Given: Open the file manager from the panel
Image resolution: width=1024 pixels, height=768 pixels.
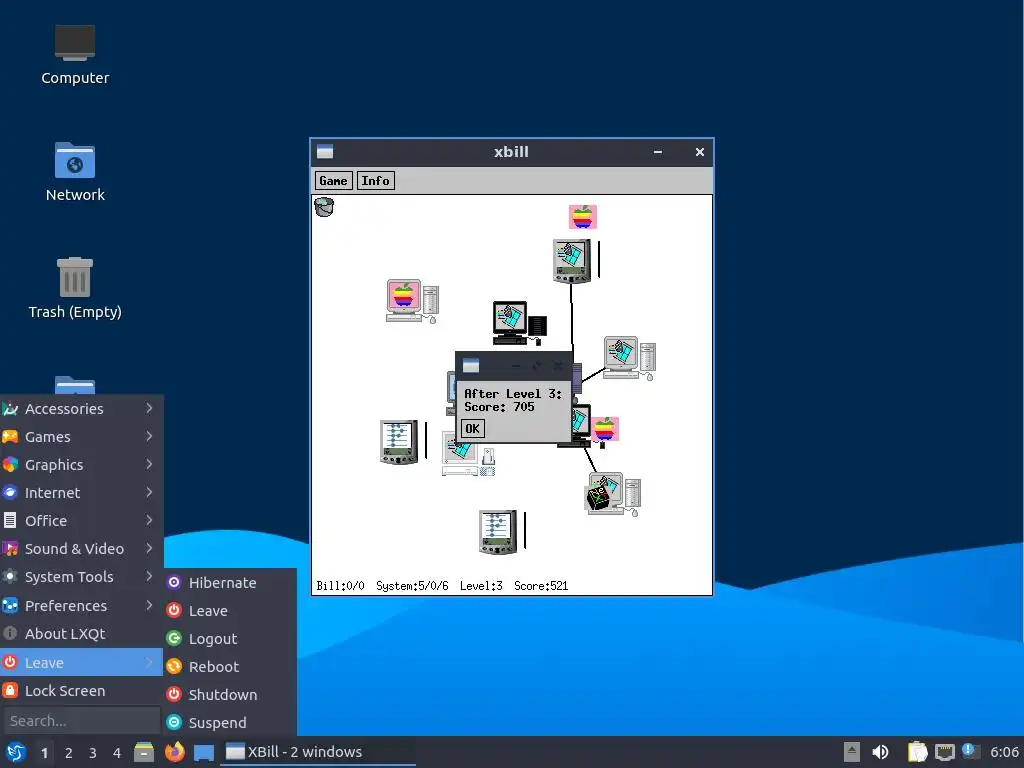Looking at the screenshot, I should coord(144,752).
